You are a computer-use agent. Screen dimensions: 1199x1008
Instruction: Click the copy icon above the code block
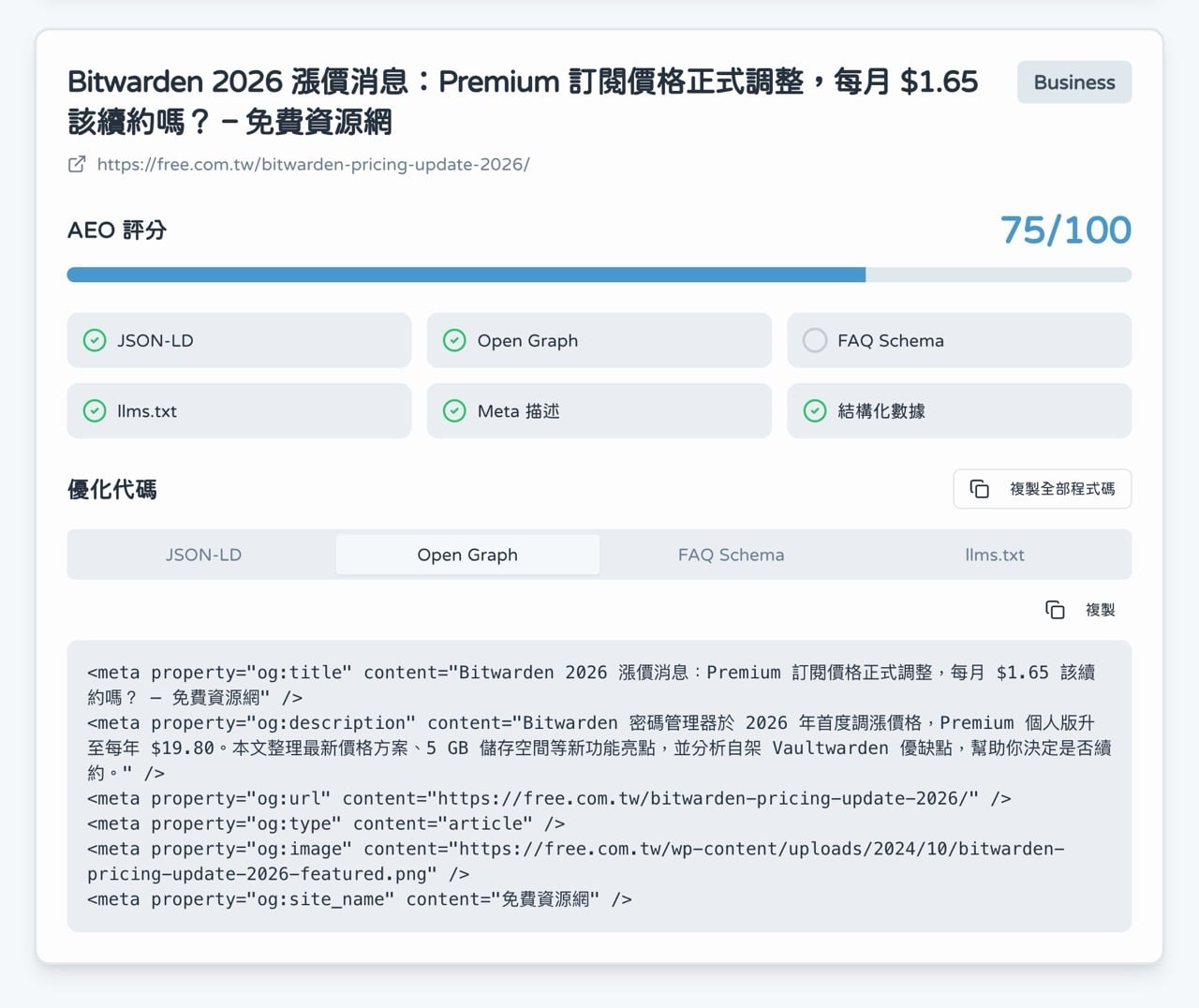1055,610
